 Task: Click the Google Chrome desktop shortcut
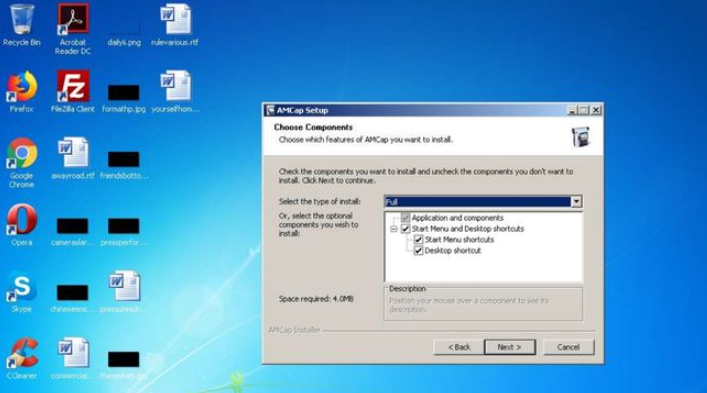click(22, 163)
